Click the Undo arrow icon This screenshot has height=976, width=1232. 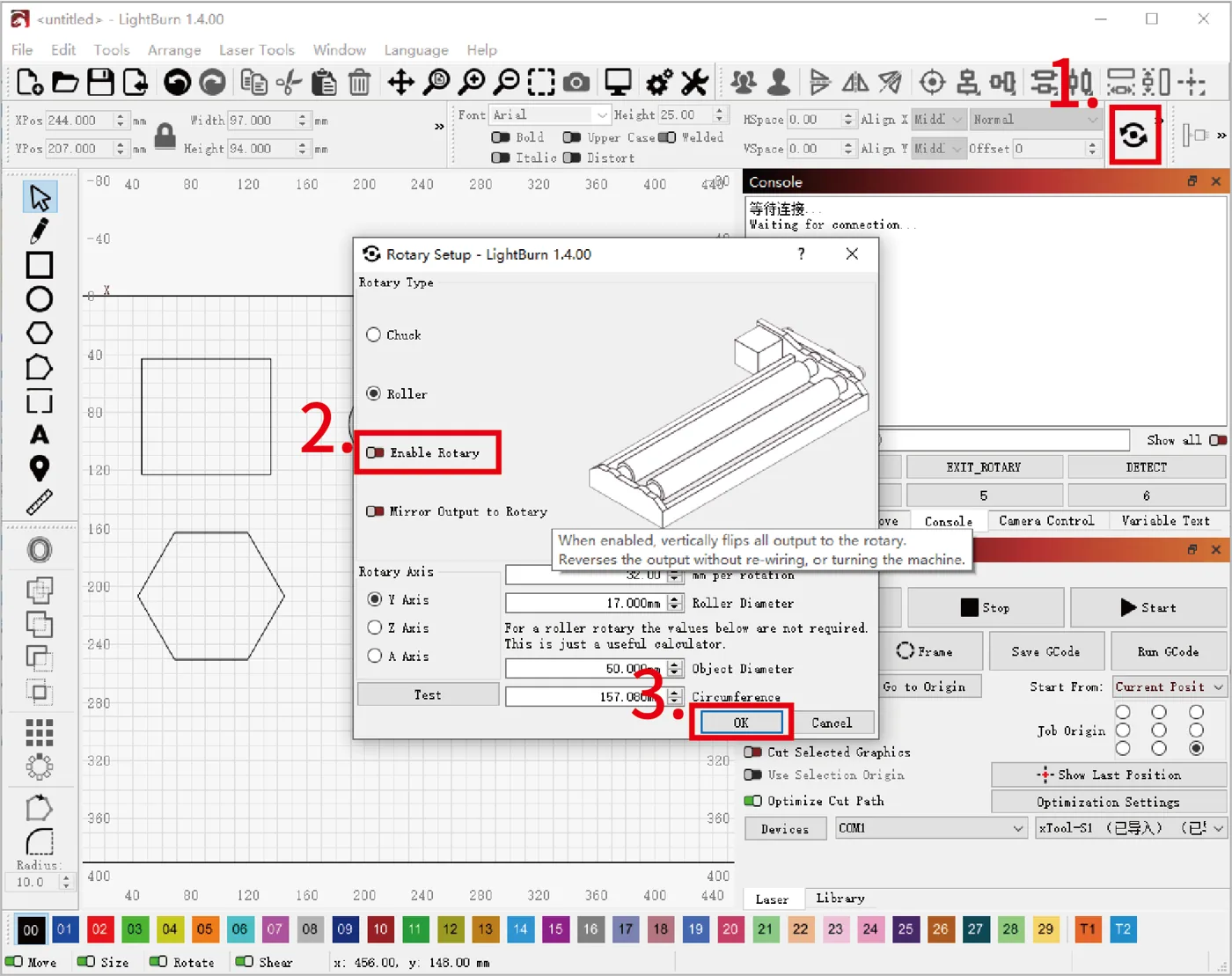[x=177, y=82]
